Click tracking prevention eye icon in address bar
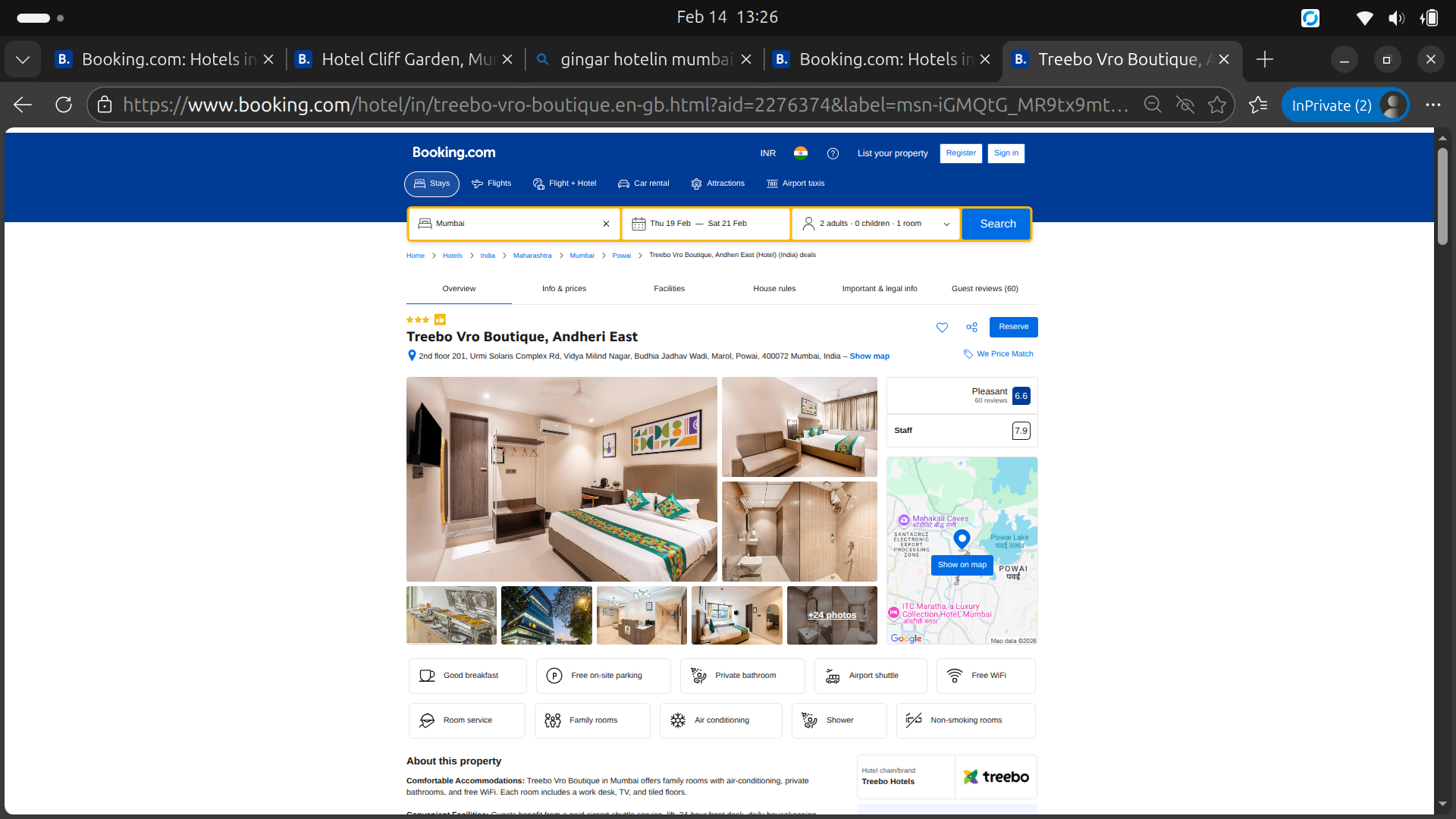 click(1185, 105)
